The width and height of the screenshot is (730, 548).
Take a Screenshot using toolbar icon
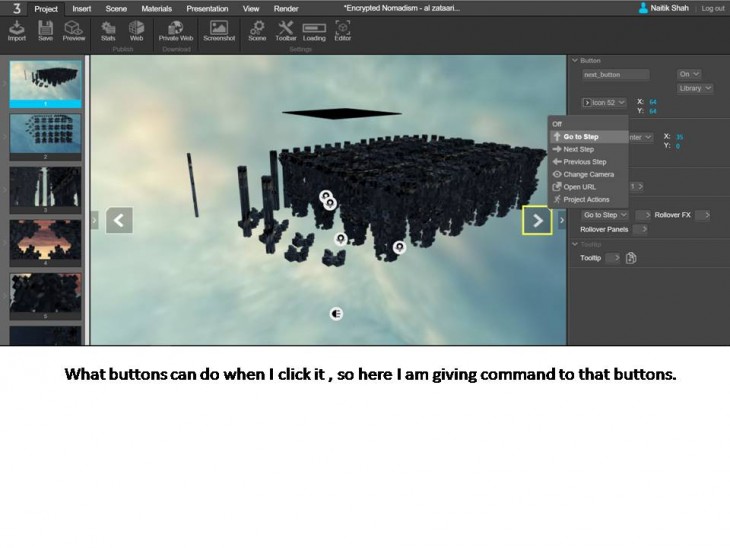click(x=218, y=29)
